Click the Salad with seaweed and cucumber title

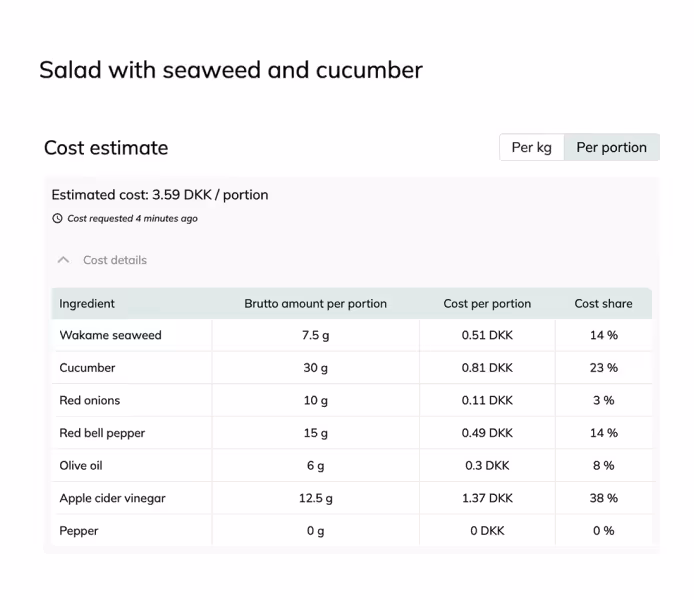click(231, 70)
